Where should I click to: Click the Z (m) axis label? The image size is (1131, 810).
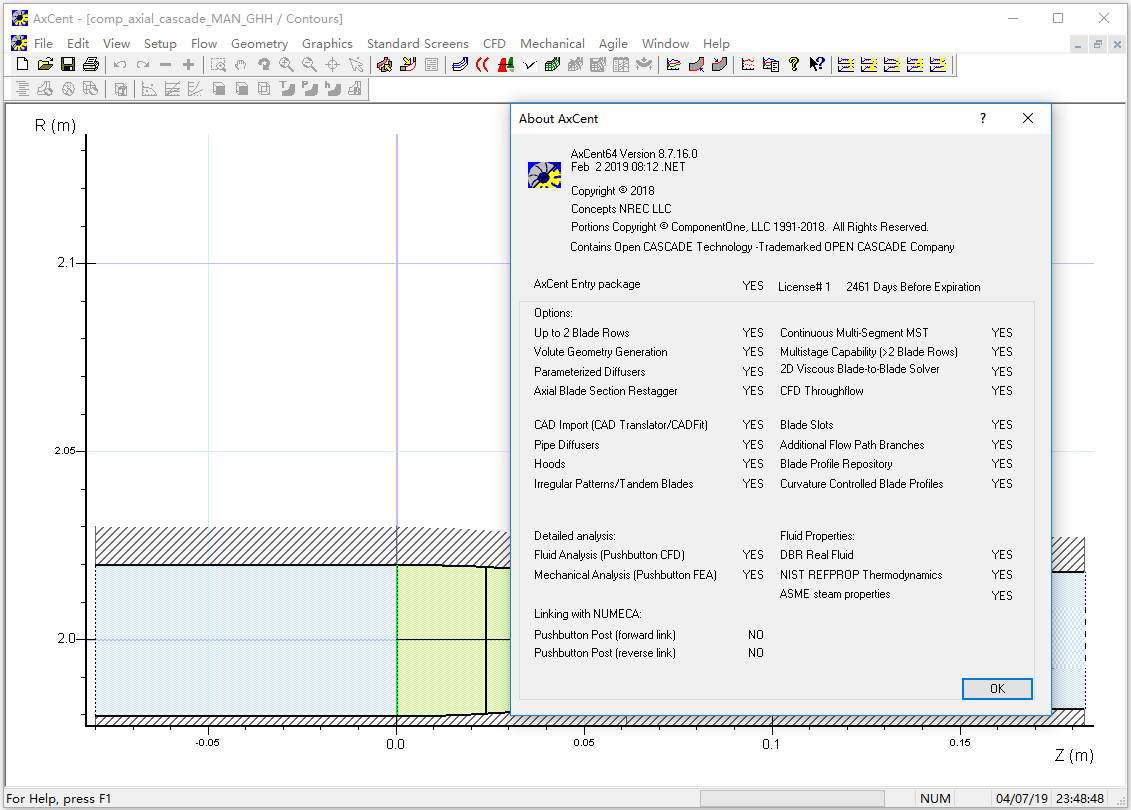coord(1074,755)
